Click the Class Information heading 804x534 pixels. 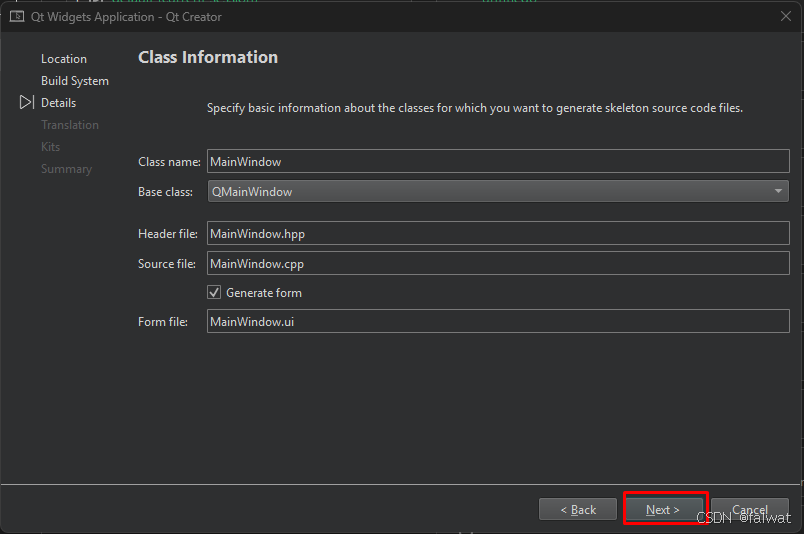(208, 57)
